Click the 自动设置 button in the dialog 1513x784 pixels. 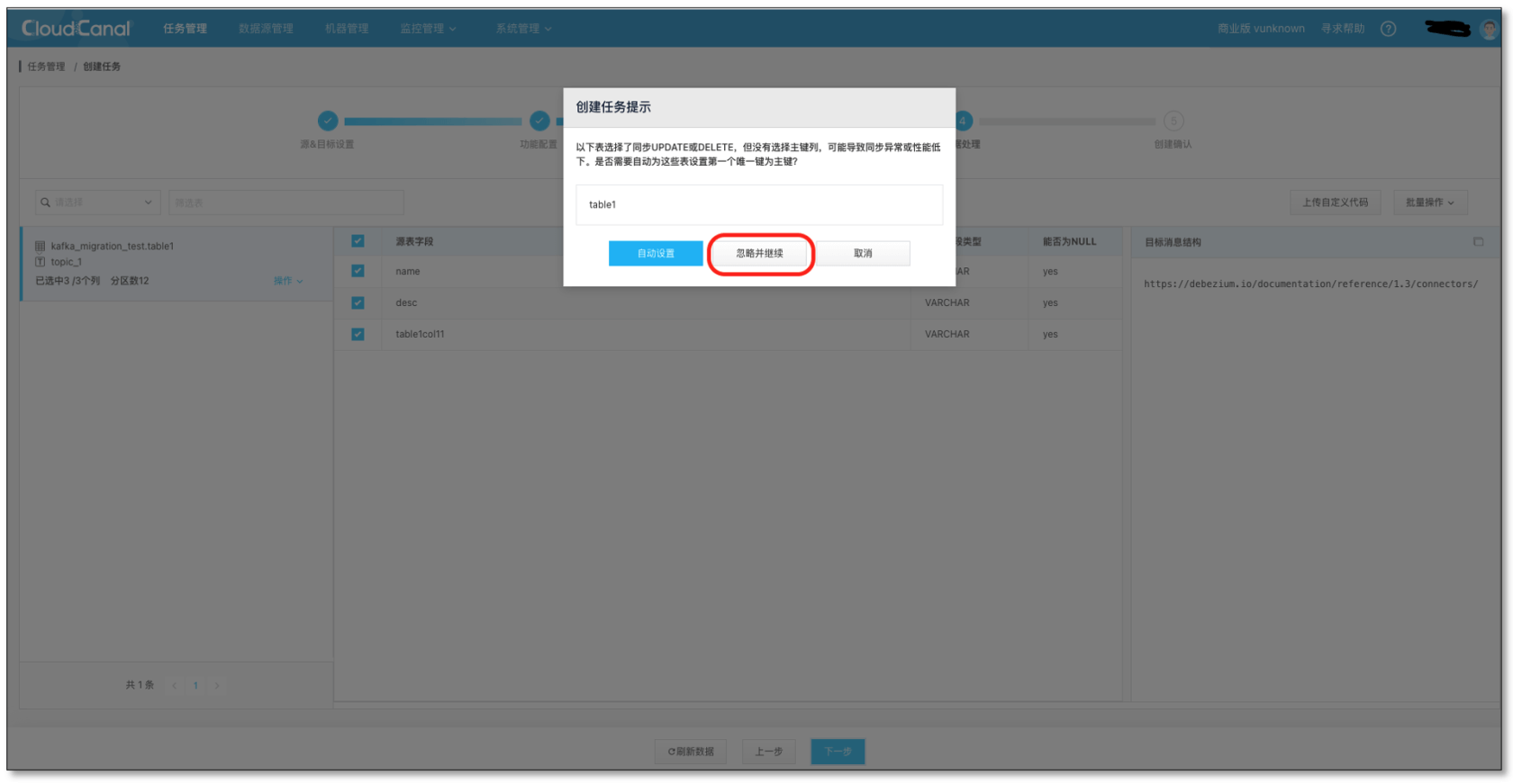tap(656, 253)
